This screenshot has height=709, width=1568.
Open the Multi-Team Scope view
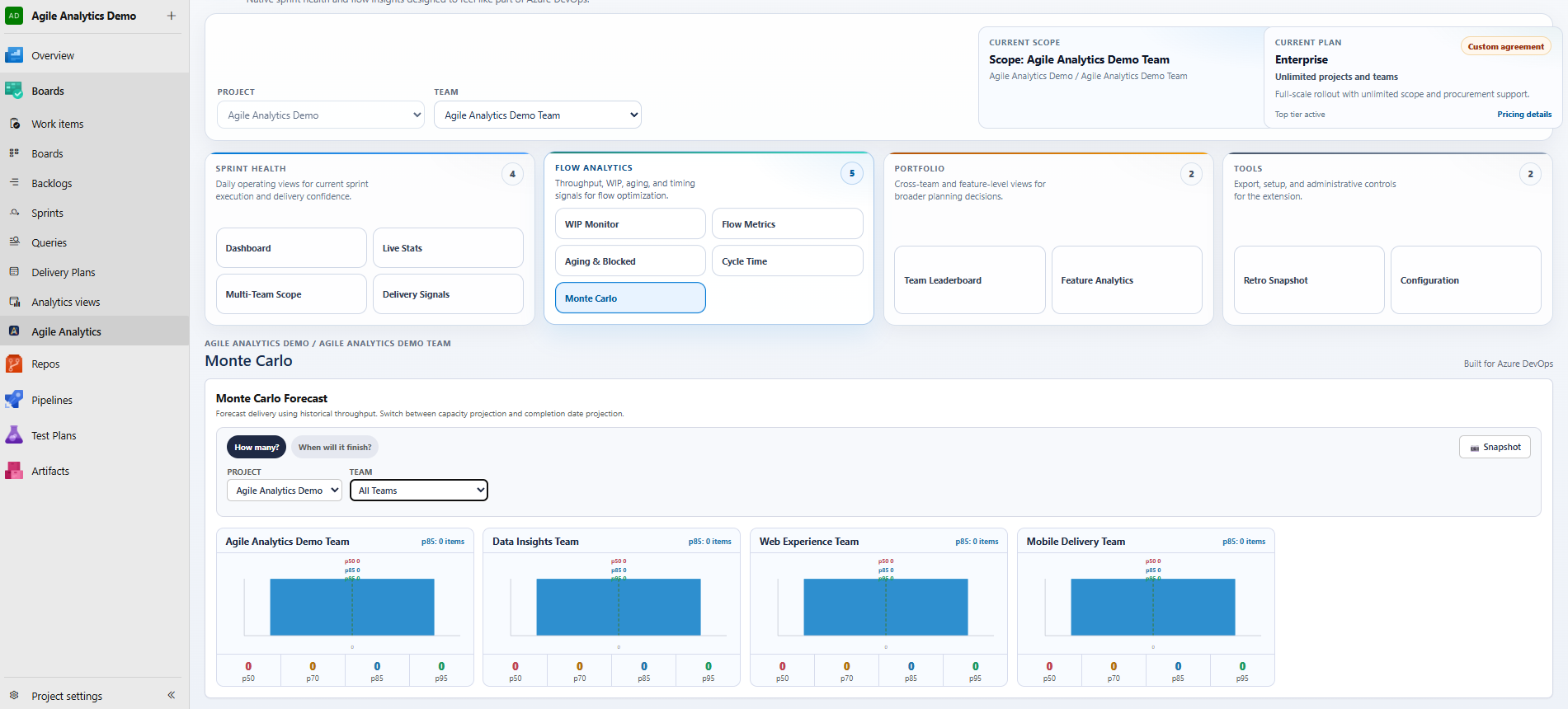click(291, 294)
